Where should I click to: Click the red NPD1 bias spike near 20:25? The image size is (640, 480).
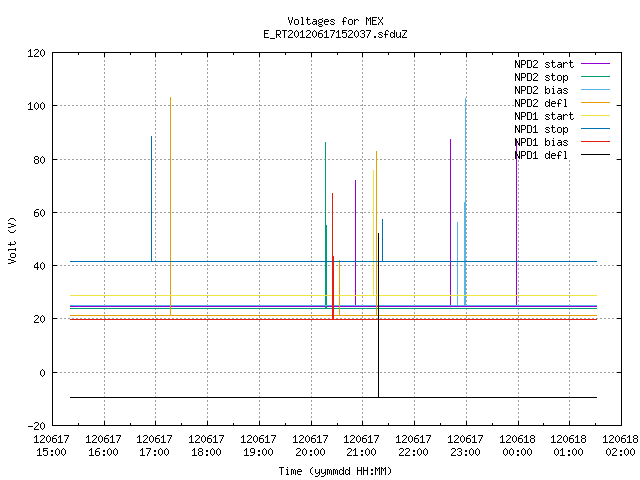pyautogui.click(x=333, y=256)
